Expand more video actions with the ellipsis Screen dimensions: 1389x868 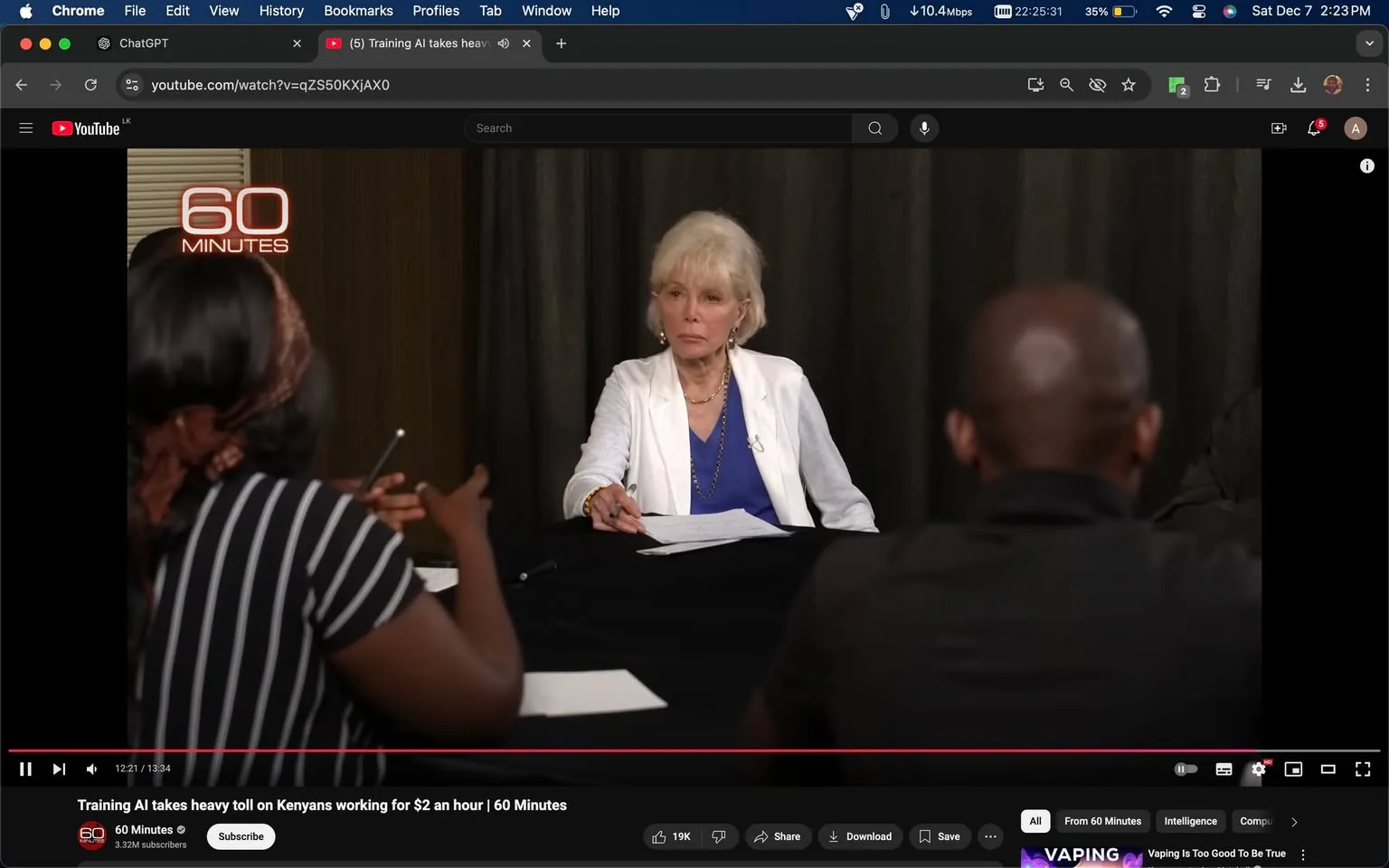[990, 836]
